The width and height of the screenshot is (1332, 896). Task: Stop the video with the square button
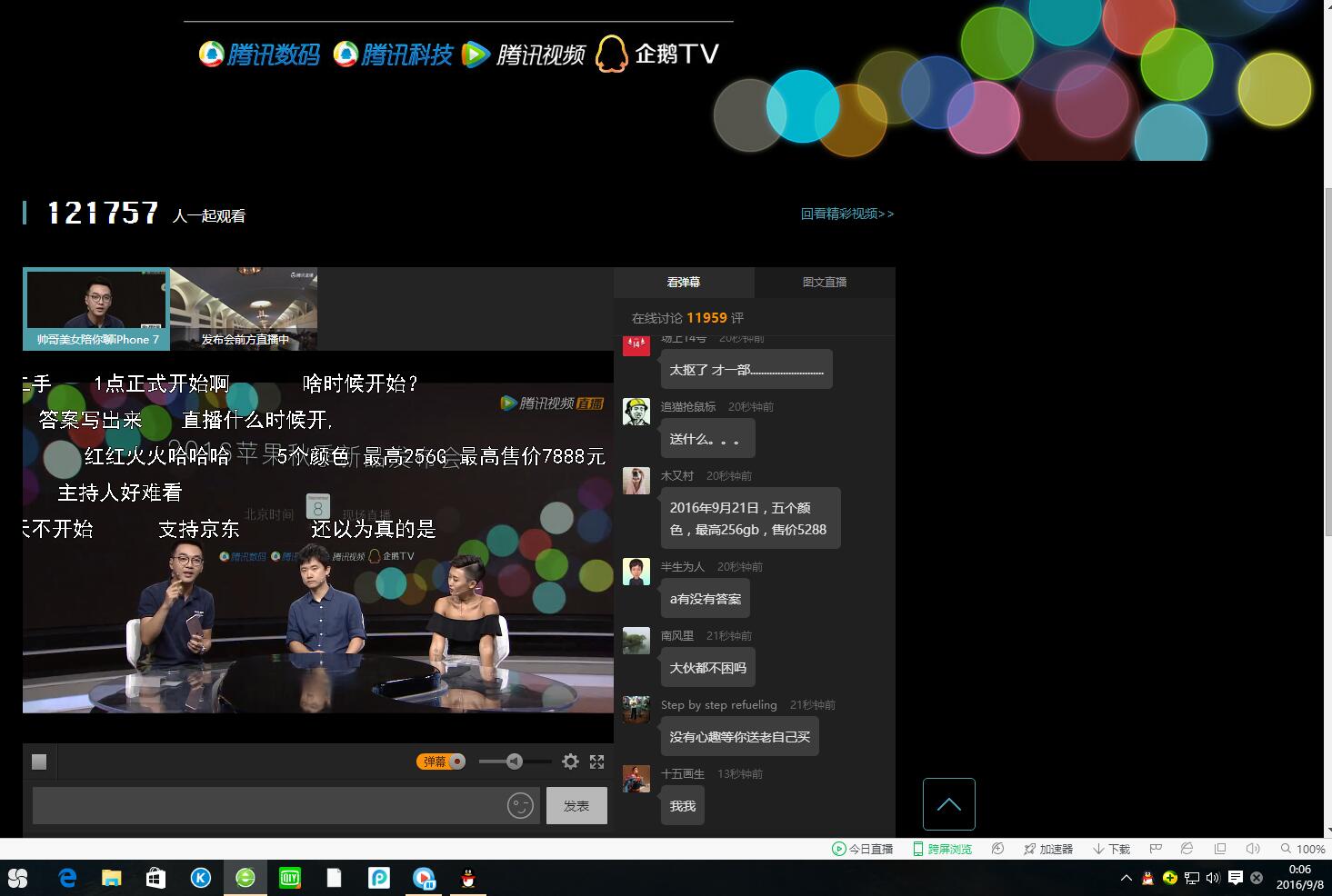(39, 762)
